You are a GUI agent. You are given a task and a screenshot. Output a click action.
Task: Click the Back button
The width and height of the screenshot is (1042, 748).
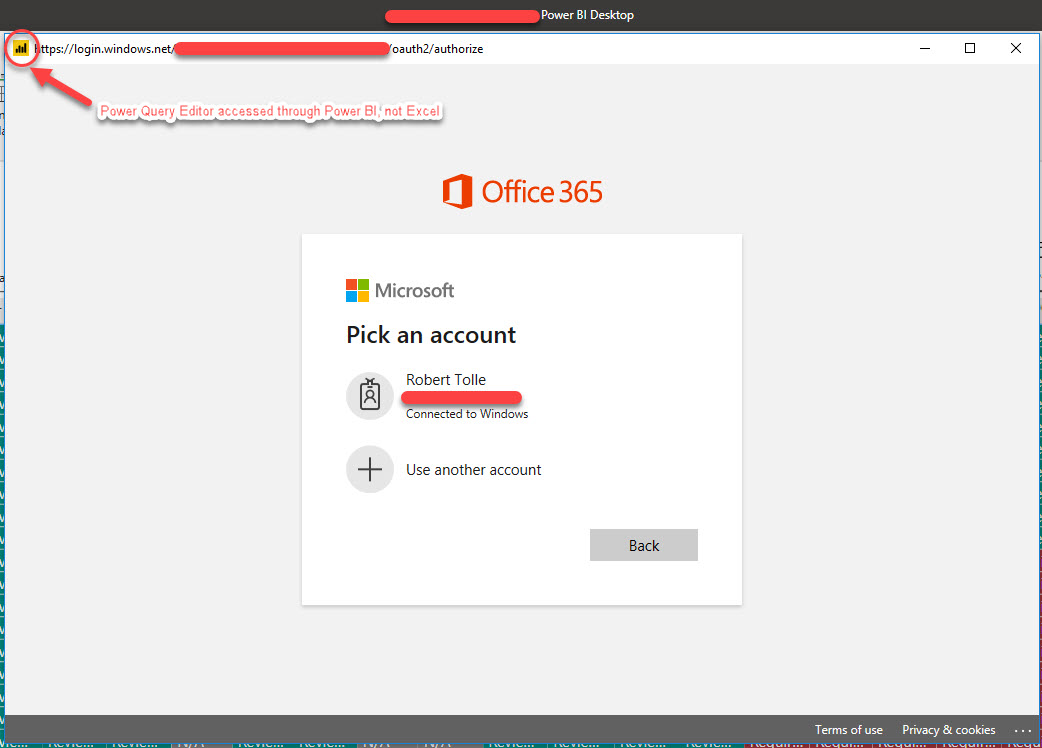643,545
